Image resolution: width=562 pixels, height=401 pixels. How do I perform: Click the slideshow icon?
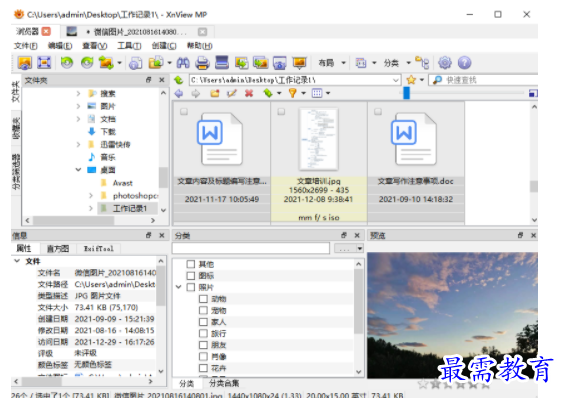[300, 63]
